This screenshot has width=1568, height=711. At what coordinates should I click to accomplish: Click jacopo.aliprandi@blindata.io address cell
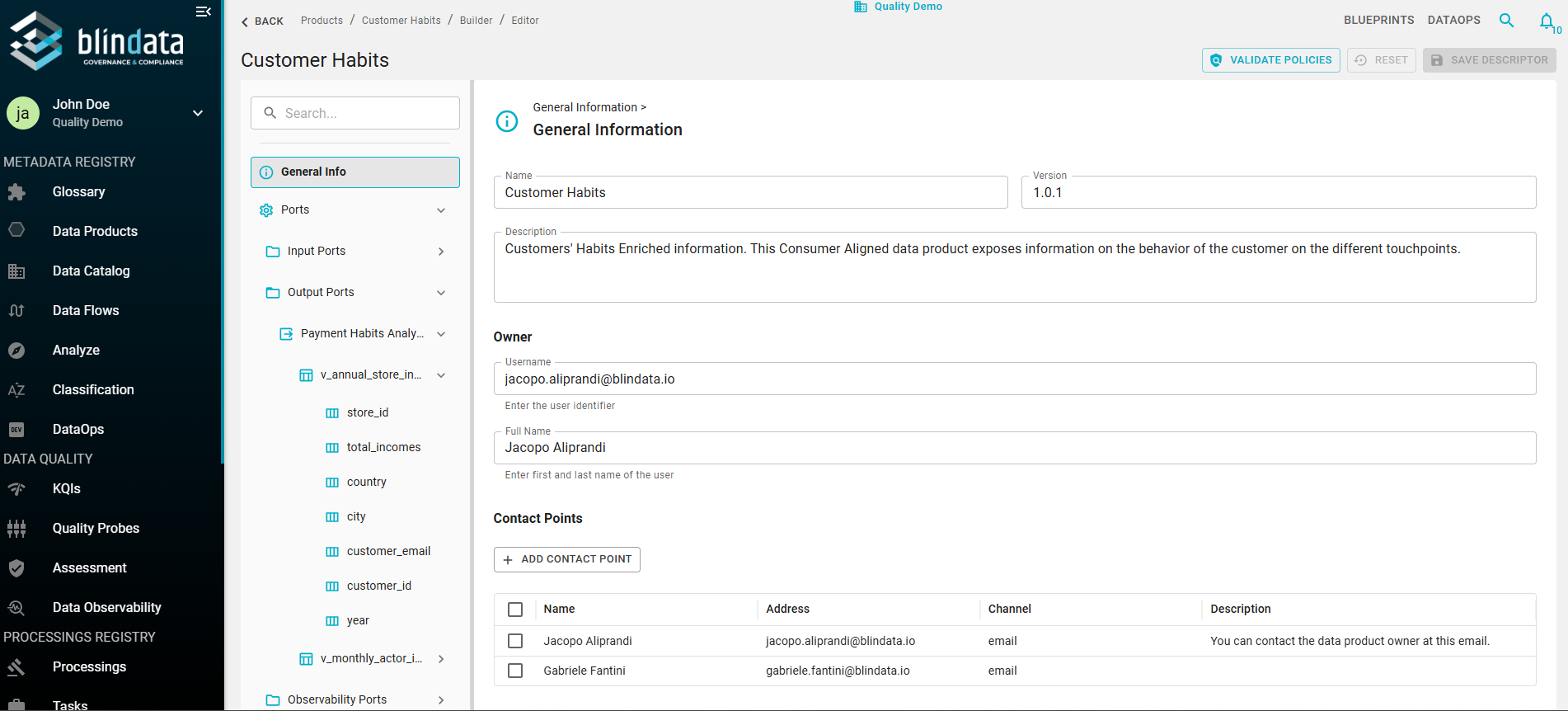click(x=840, y=641)
